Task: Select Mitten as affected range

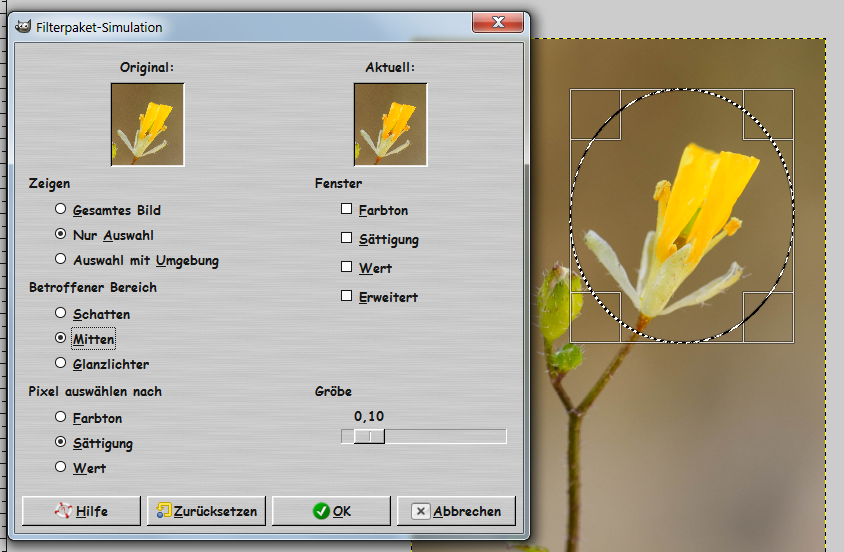Action: click(x=60, y=338)
